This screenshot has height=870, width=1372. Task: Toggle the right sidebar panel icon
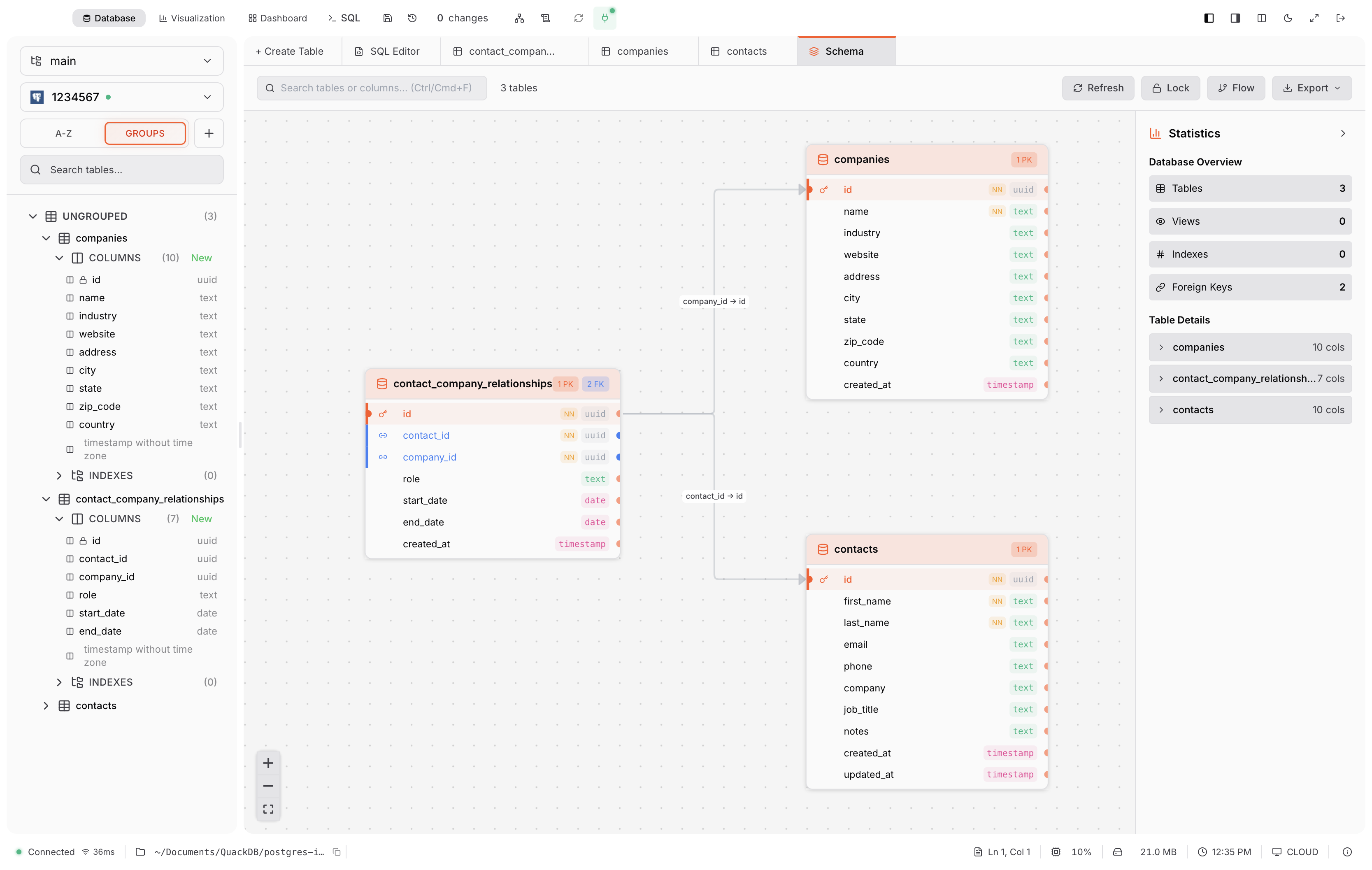pyautogui.click(x=1235, y=18)
